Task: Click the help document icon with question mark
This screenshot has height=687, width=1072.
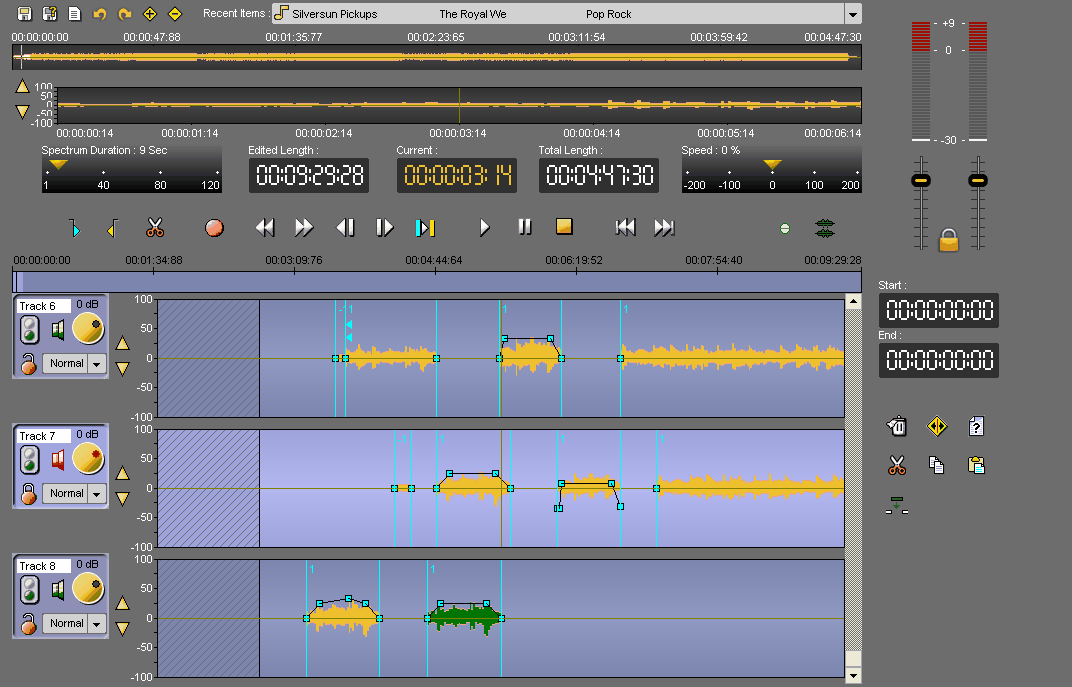Action: (977, 427)
